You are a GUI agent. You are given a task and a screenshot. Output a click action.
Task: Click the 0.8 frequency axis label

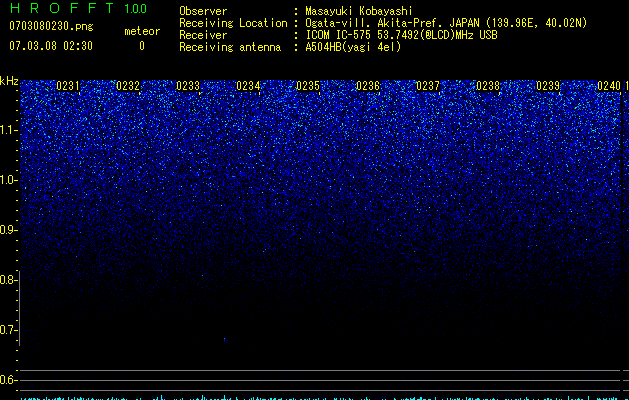(8, 280)
